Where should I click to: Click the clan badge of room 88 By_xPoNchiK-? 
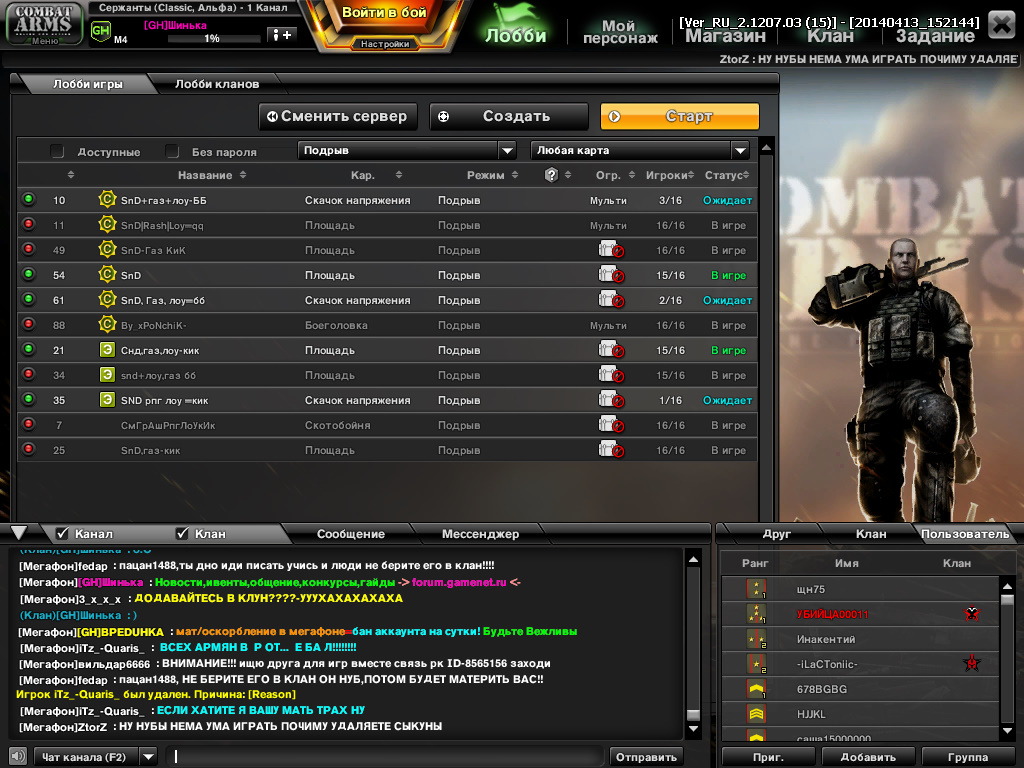[x=107, y=324]
